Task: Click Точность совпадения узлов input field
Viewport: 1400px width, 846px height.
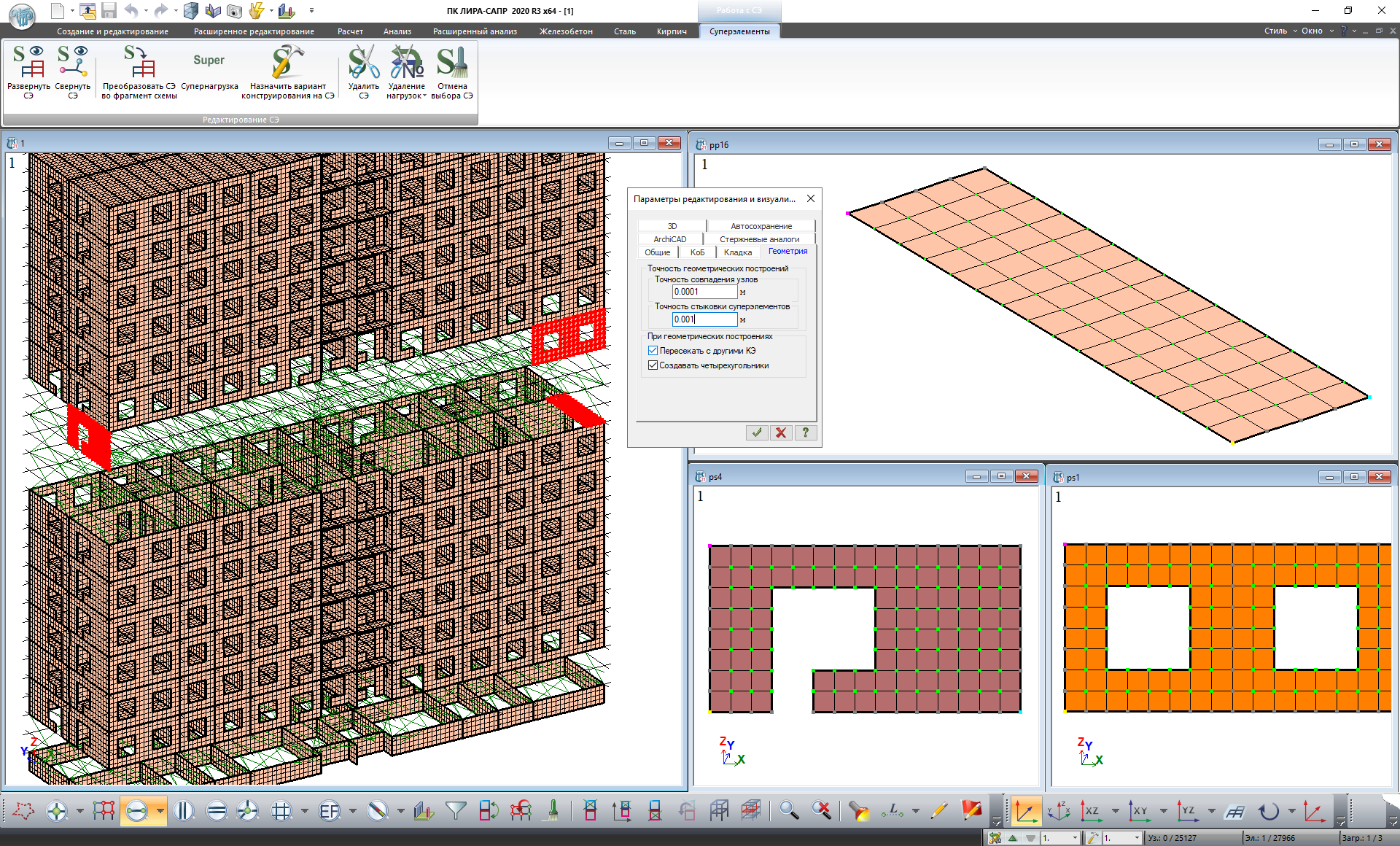Action: (704, 292)
